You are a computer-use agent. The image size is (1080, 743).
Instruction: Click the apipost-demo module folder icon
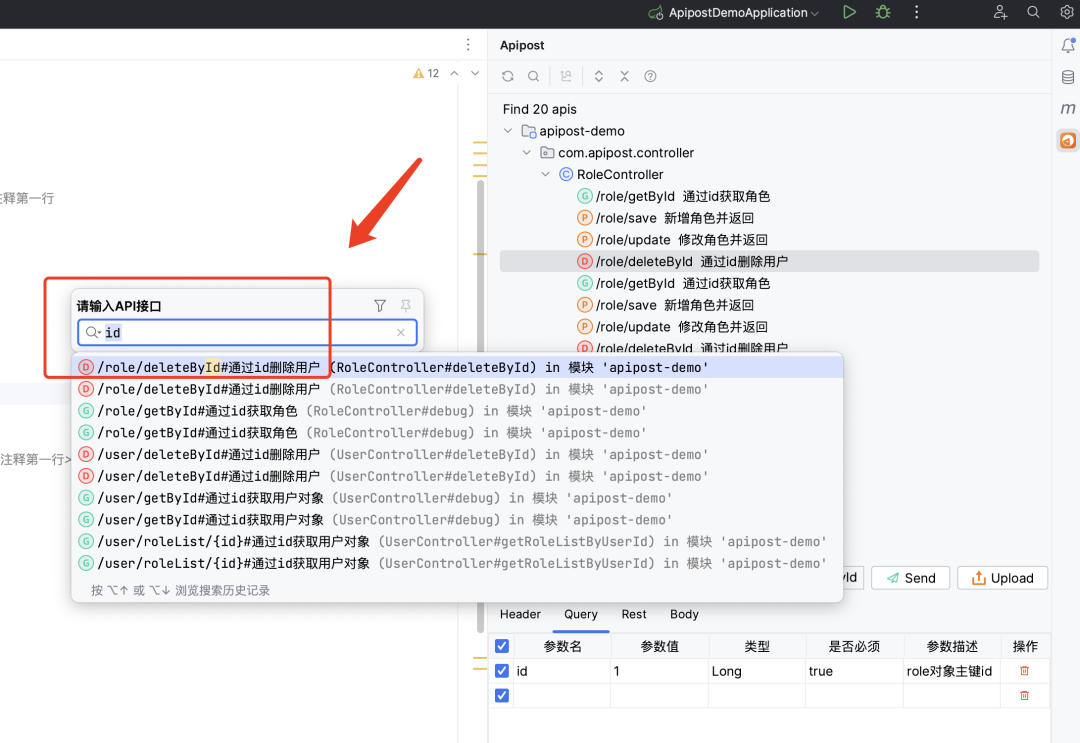click(528, 131)
